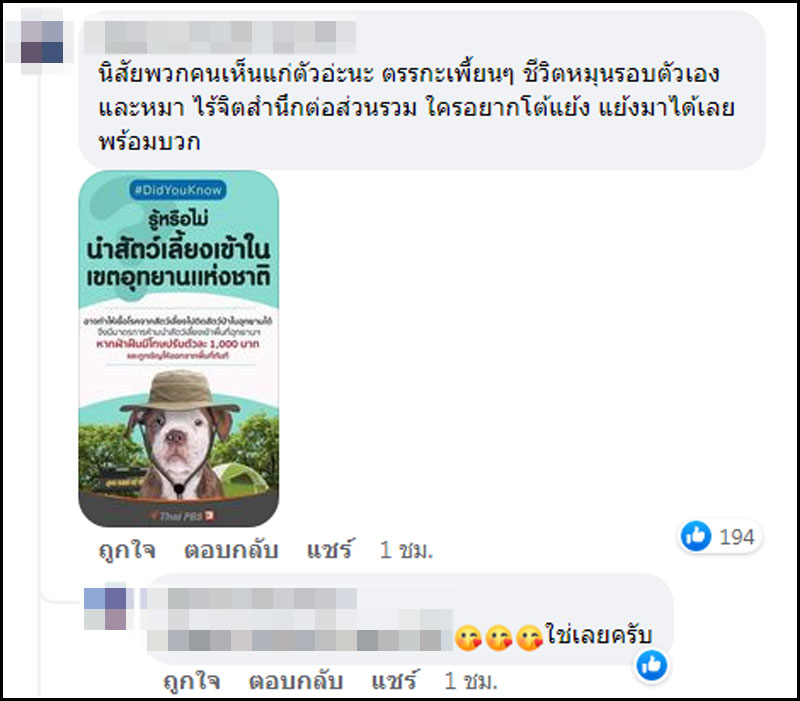Click the Thai PBS logo on the infographic
800x701 pixels.
tap(183, 516)
